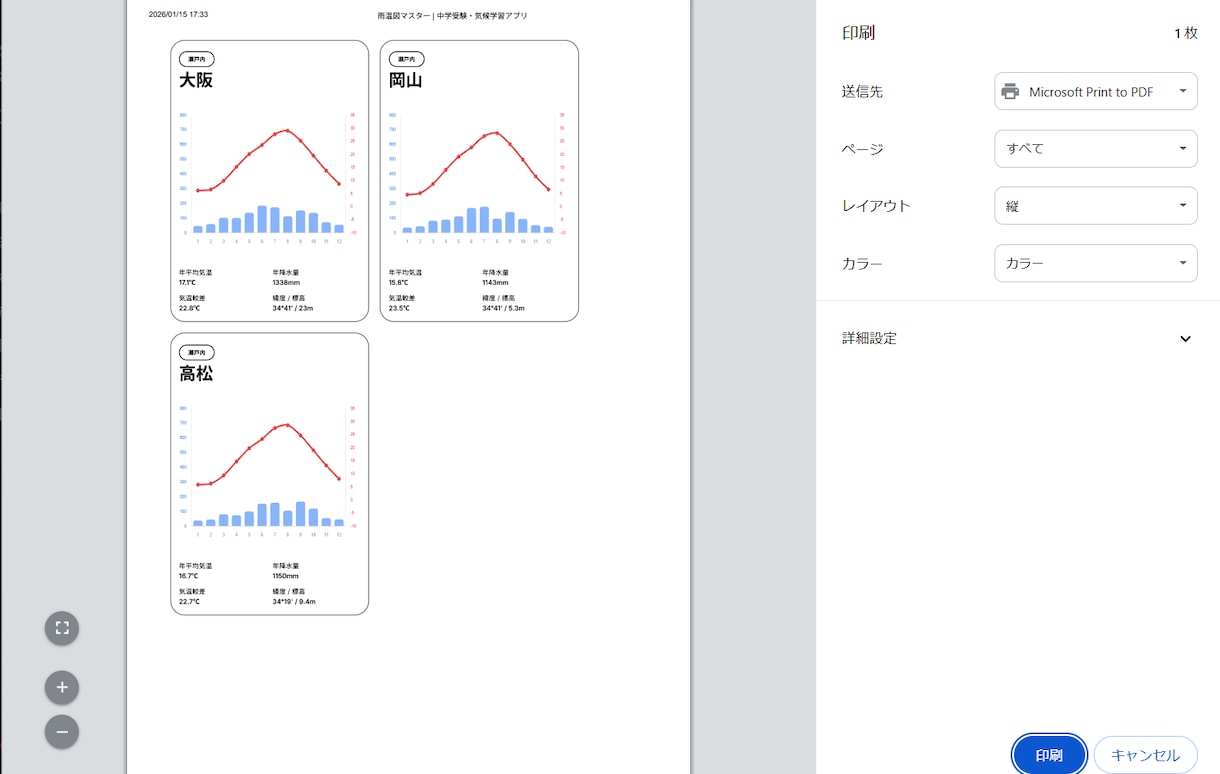The width and height of the screenshot is (1220, 774).
Task: Click the 16.7℃ average temperature value
Action: click(189, 576)
